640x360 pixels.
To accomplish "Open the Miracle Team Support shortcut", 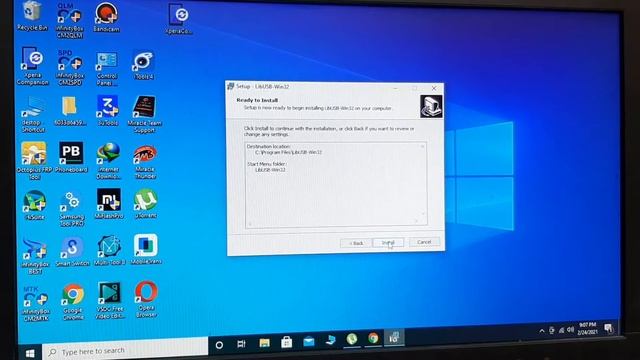I will click(x=144, y=114).
